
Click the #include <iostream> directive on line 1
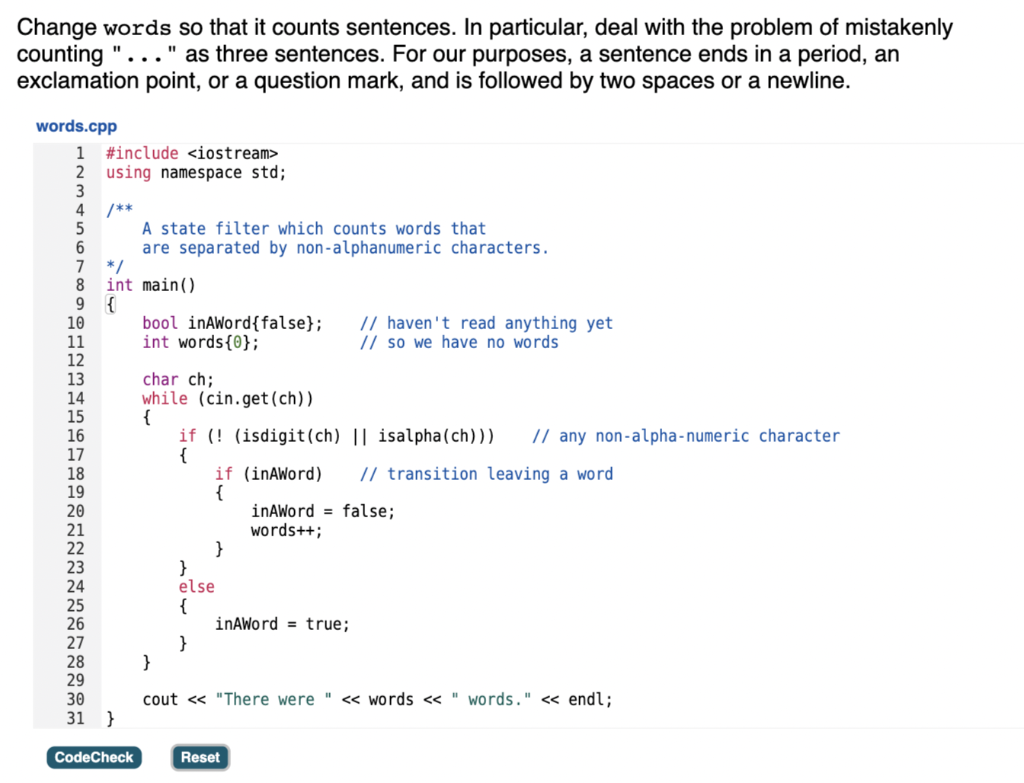[191, 153]
